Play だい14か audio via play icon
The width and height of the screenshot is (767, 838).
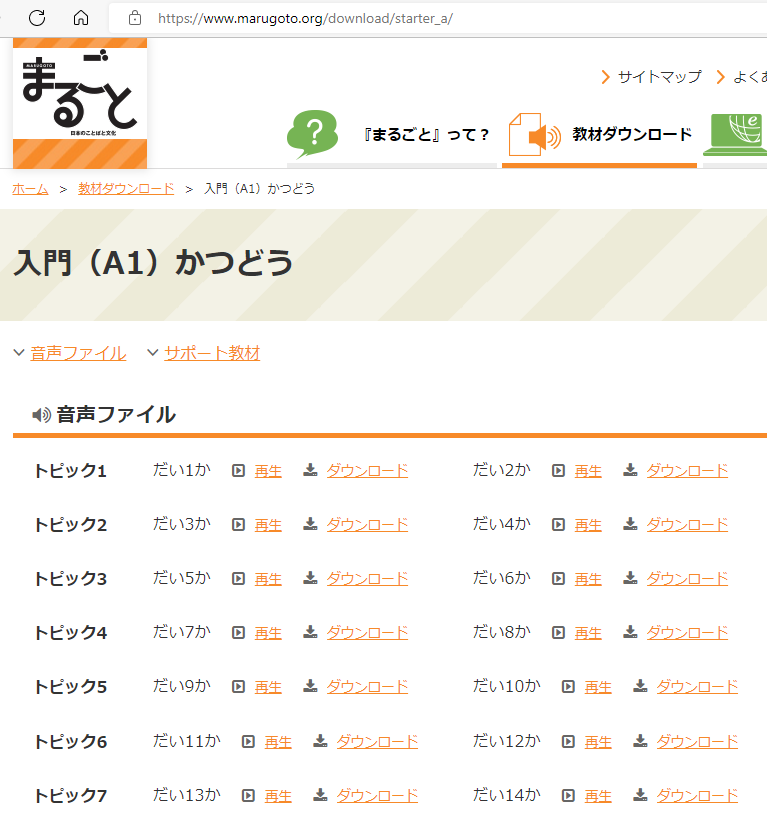[x=568, y=796]
